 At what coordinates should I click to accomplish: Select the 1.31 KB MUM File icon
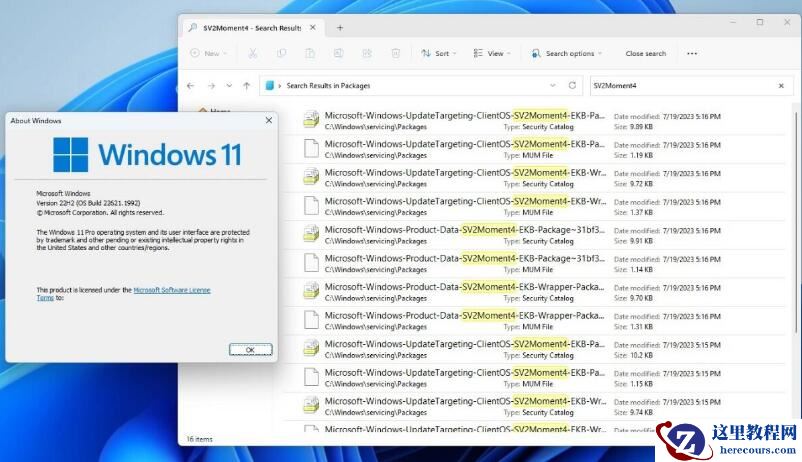[311, 320]
